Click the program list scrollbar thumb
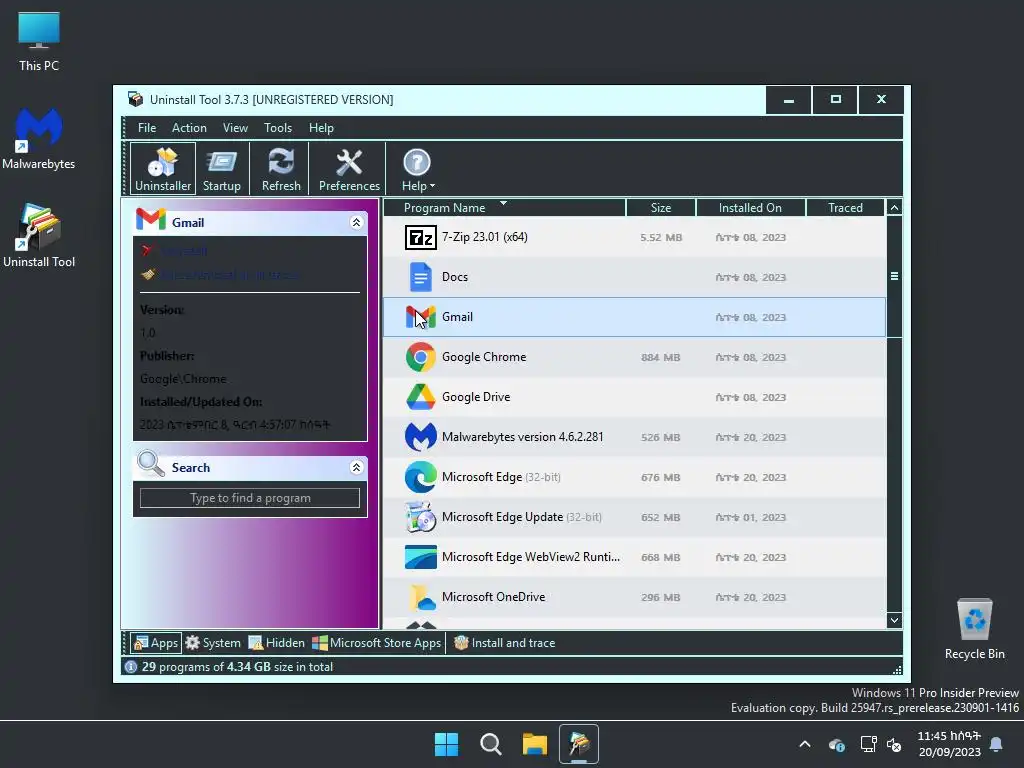The height and width of the screenshot is (768, 1024). (x=894, y=277)
